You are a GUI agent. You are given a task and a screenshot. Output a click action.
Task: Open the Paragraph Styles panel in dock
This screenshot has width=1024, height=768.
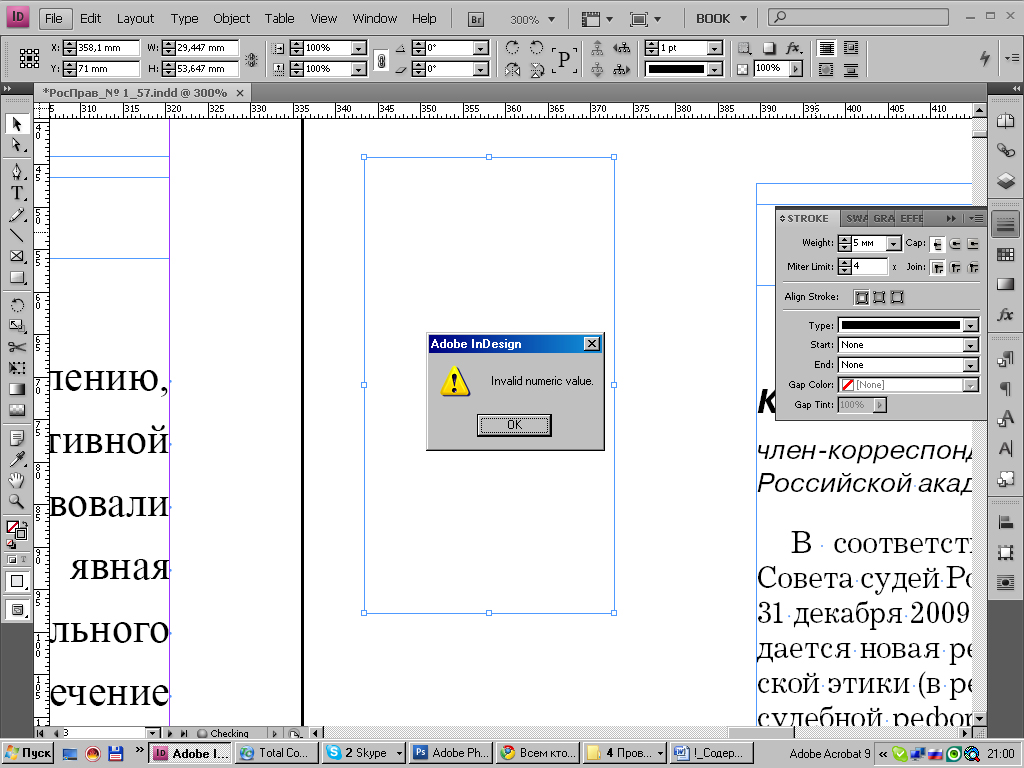pos(1006,359)
